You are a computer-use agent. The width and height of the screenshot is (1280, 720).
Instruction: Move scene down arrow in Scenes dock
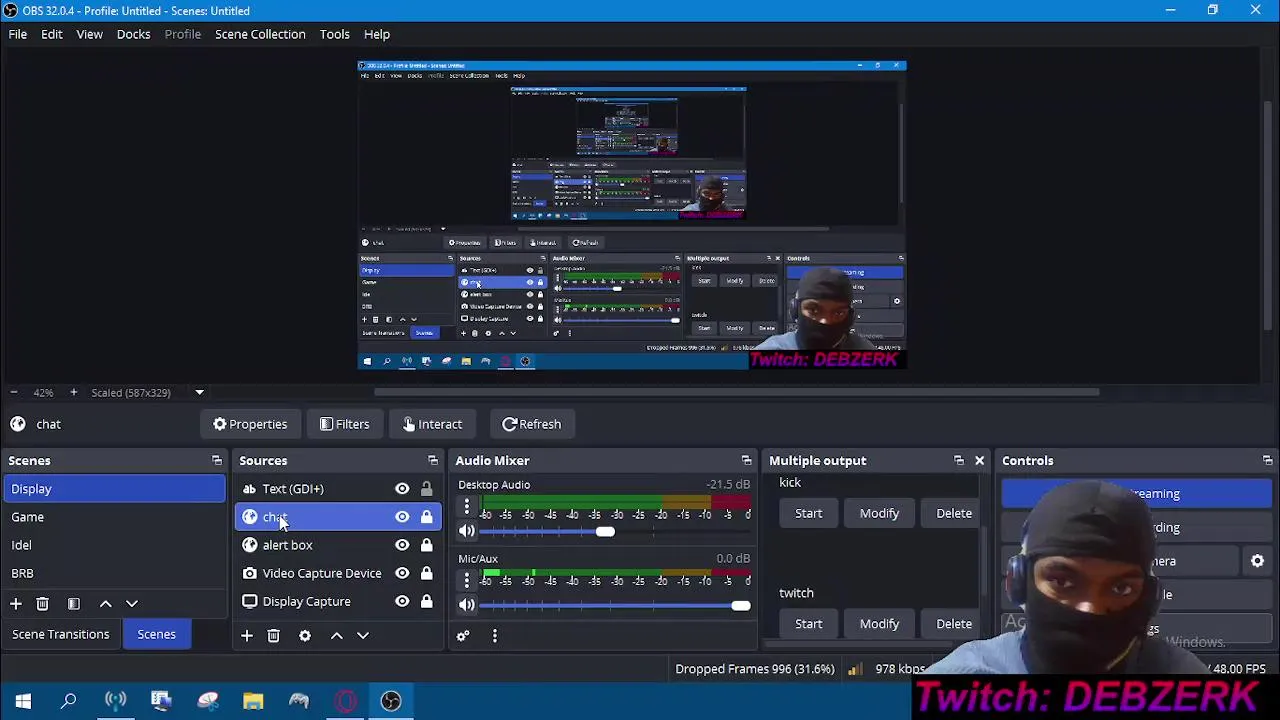(131, 604)
